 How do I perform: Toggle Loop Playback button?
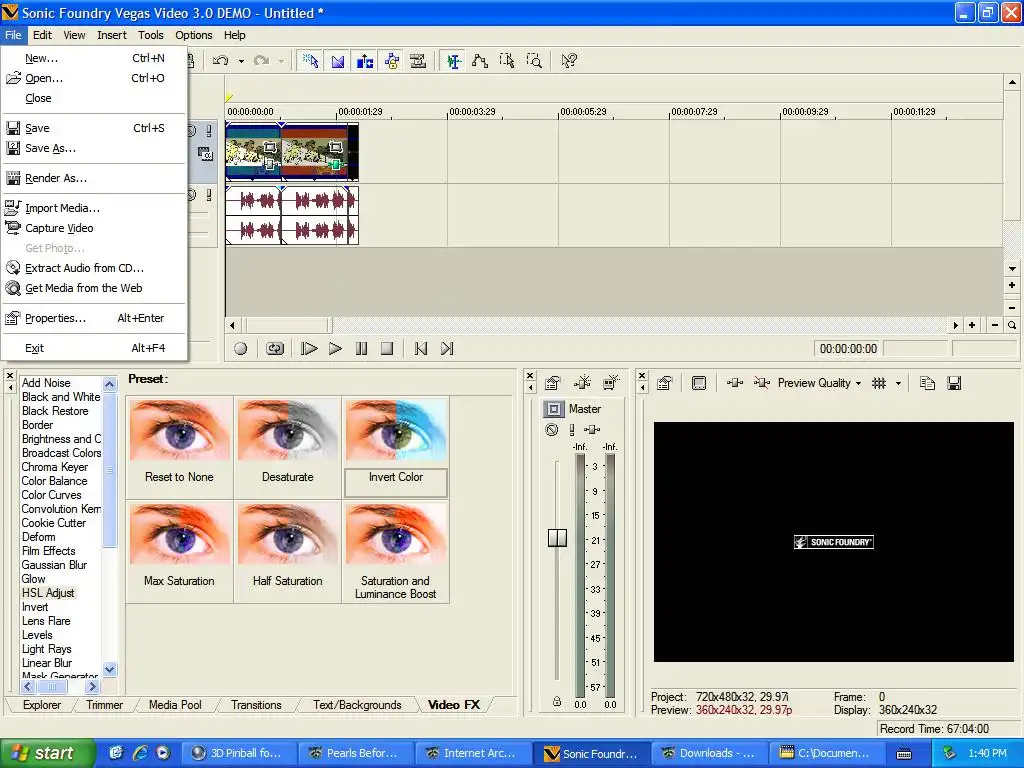(275, 349)
